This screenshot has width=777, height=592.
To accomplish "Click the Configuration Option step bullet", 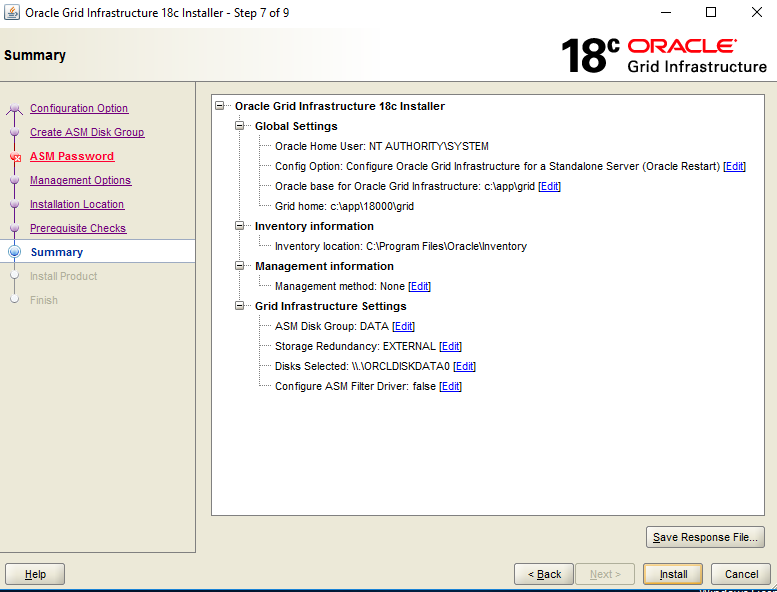I will tap(14, 108).
